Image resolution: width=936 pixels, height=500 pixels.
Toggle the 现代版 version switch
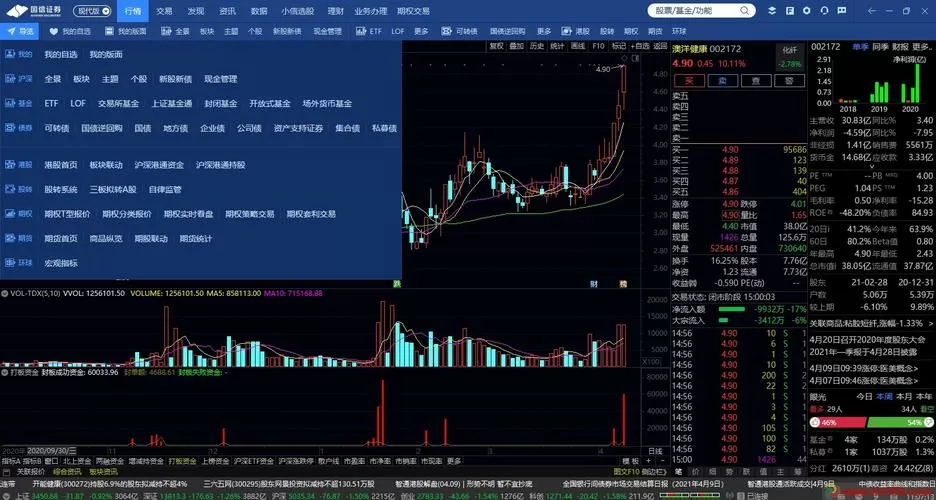point(93,11)
